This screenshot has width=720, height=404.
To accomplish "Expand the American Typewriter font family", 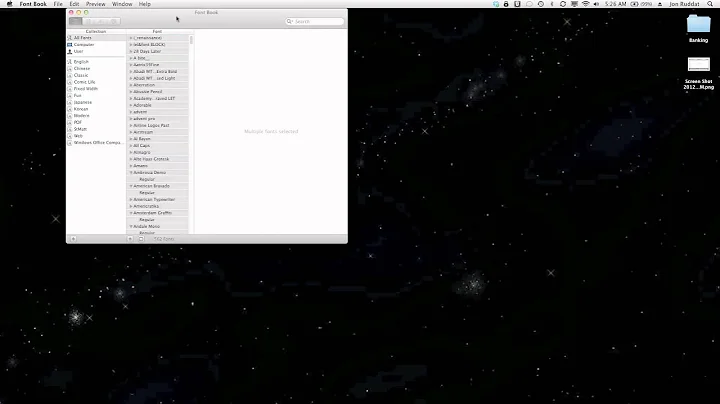I will [131, 200].
